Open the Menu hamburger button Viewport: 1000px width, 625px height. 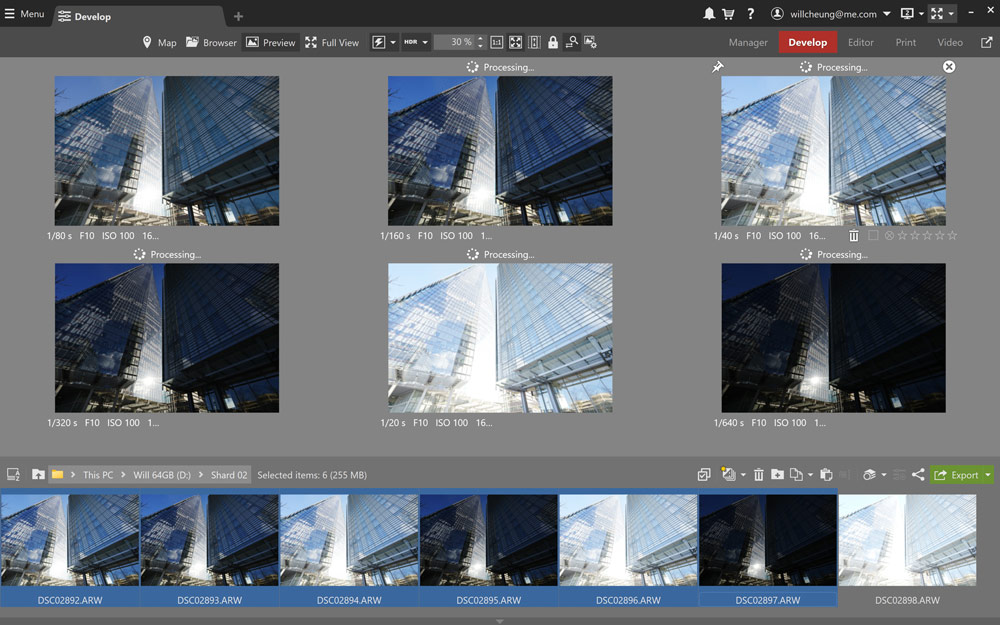coord(24,13)
